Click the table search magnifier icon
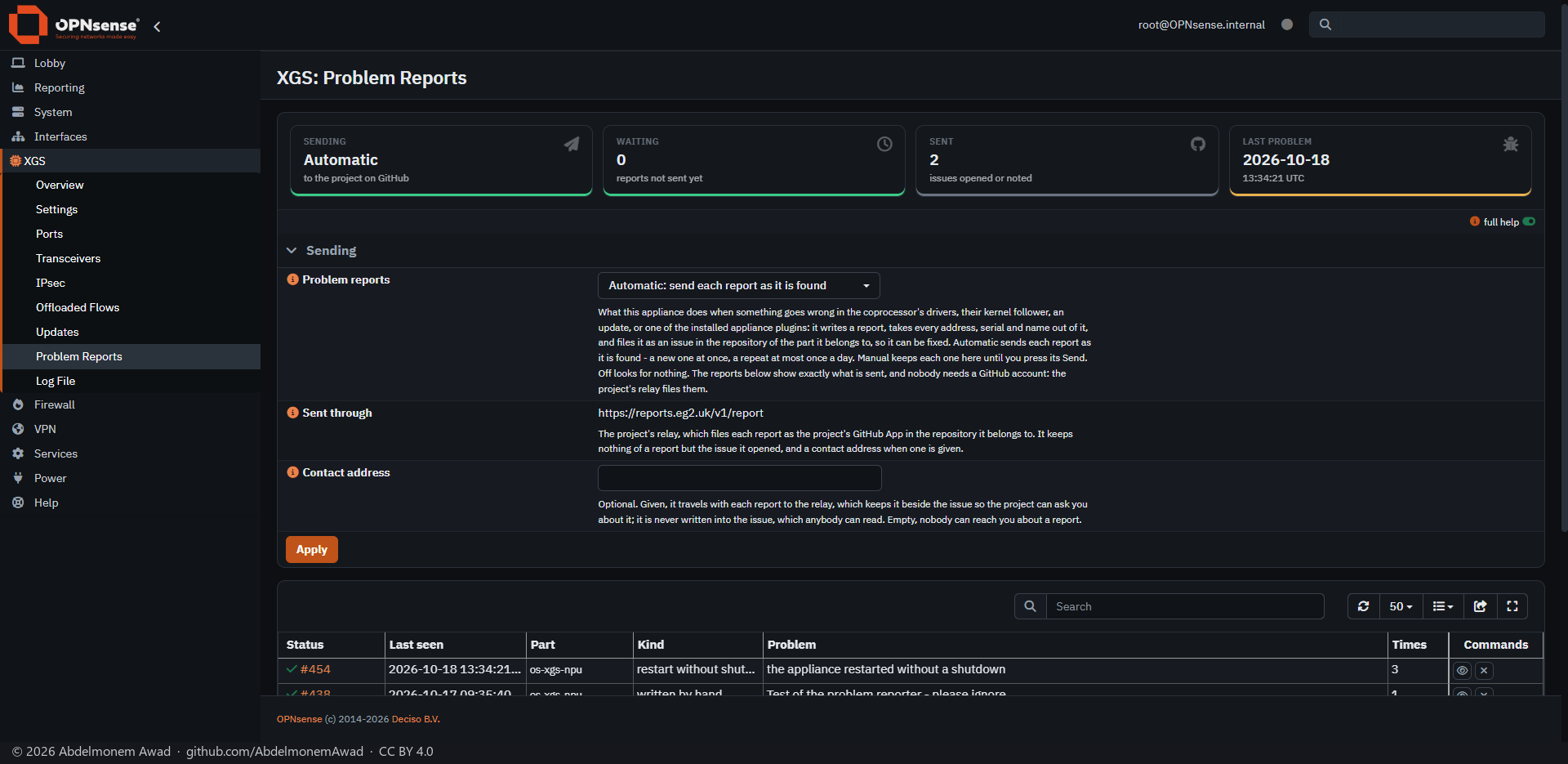Viewport: 1568px width, 764px height. tap(1031, 606)
